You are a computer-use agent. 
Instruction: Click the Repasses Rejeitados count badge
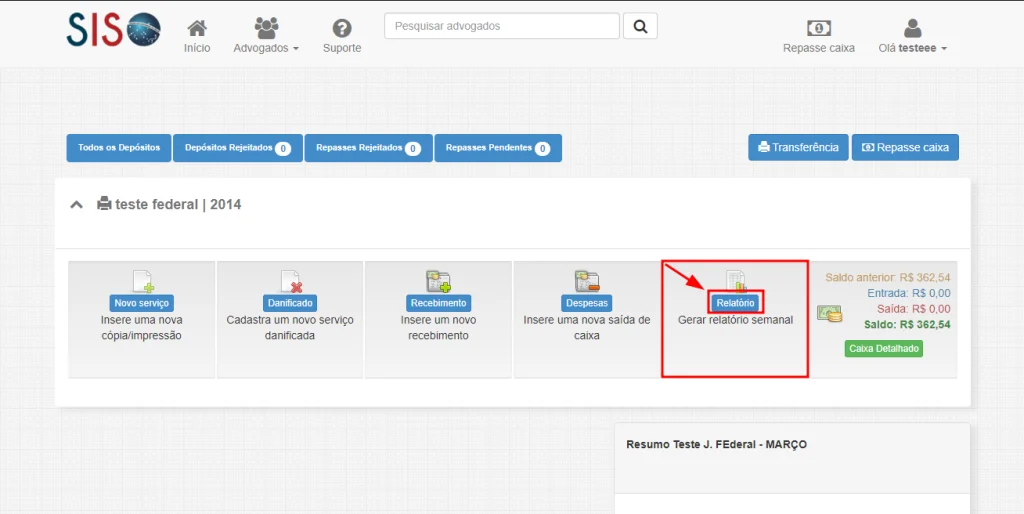(x=413, y=149)
